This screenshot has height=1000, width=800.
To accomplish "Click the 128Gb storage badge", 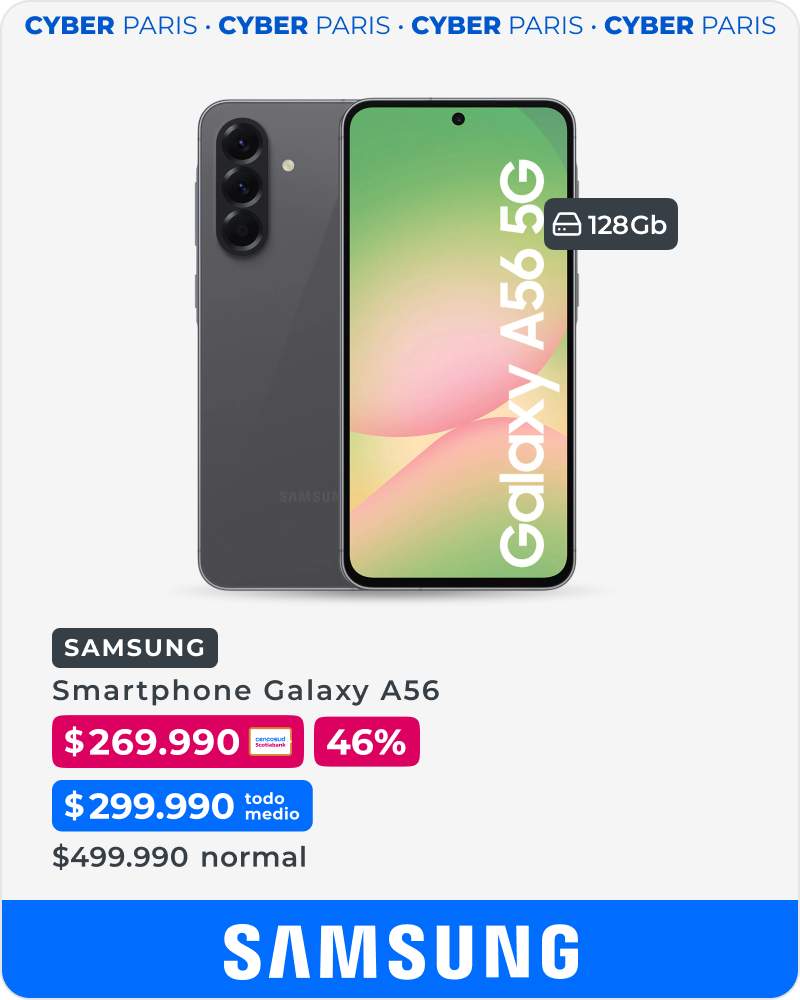I will click(611, 224).
